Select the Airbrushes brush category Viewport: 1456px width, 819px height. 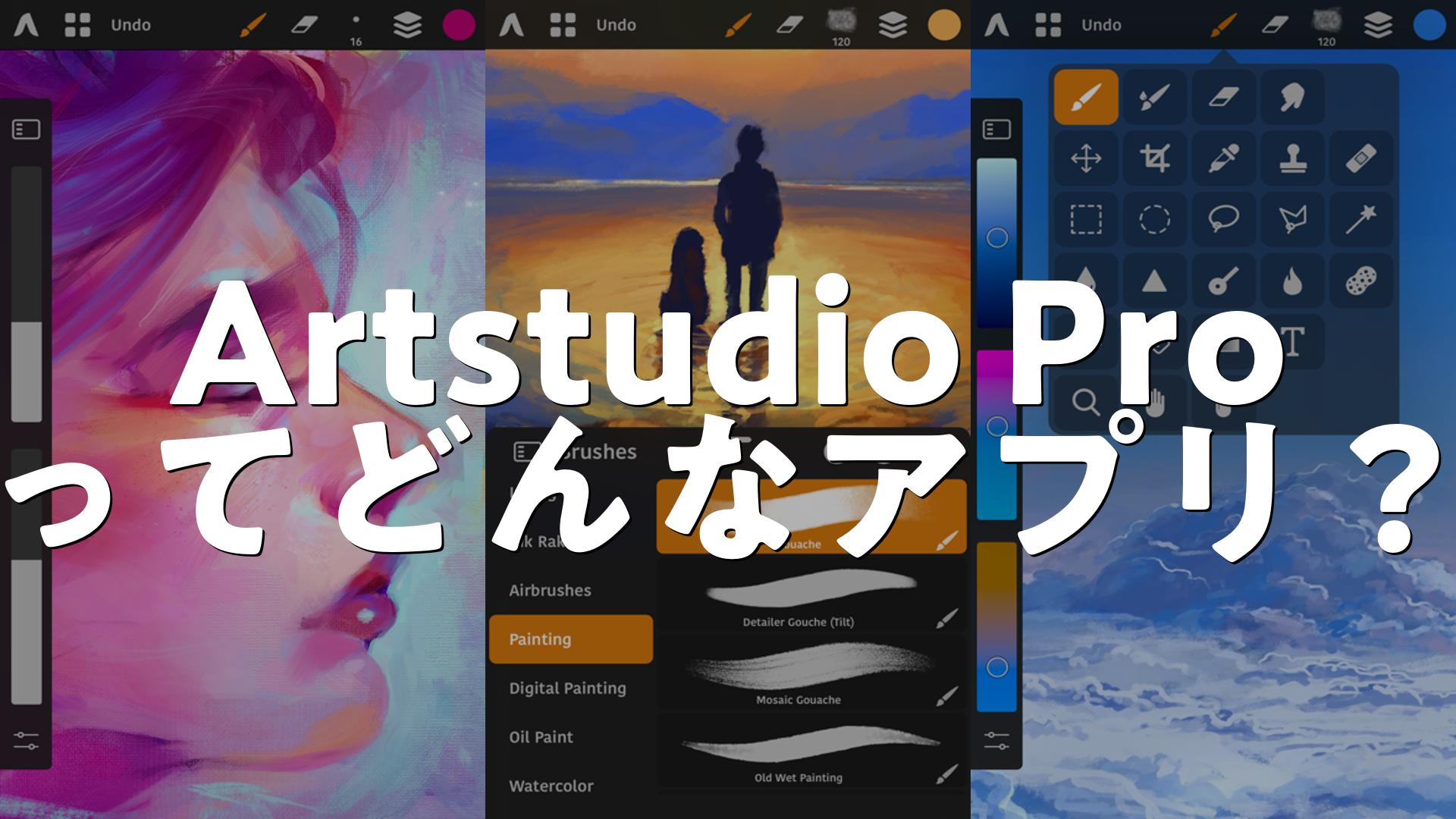tap(570, 590)
